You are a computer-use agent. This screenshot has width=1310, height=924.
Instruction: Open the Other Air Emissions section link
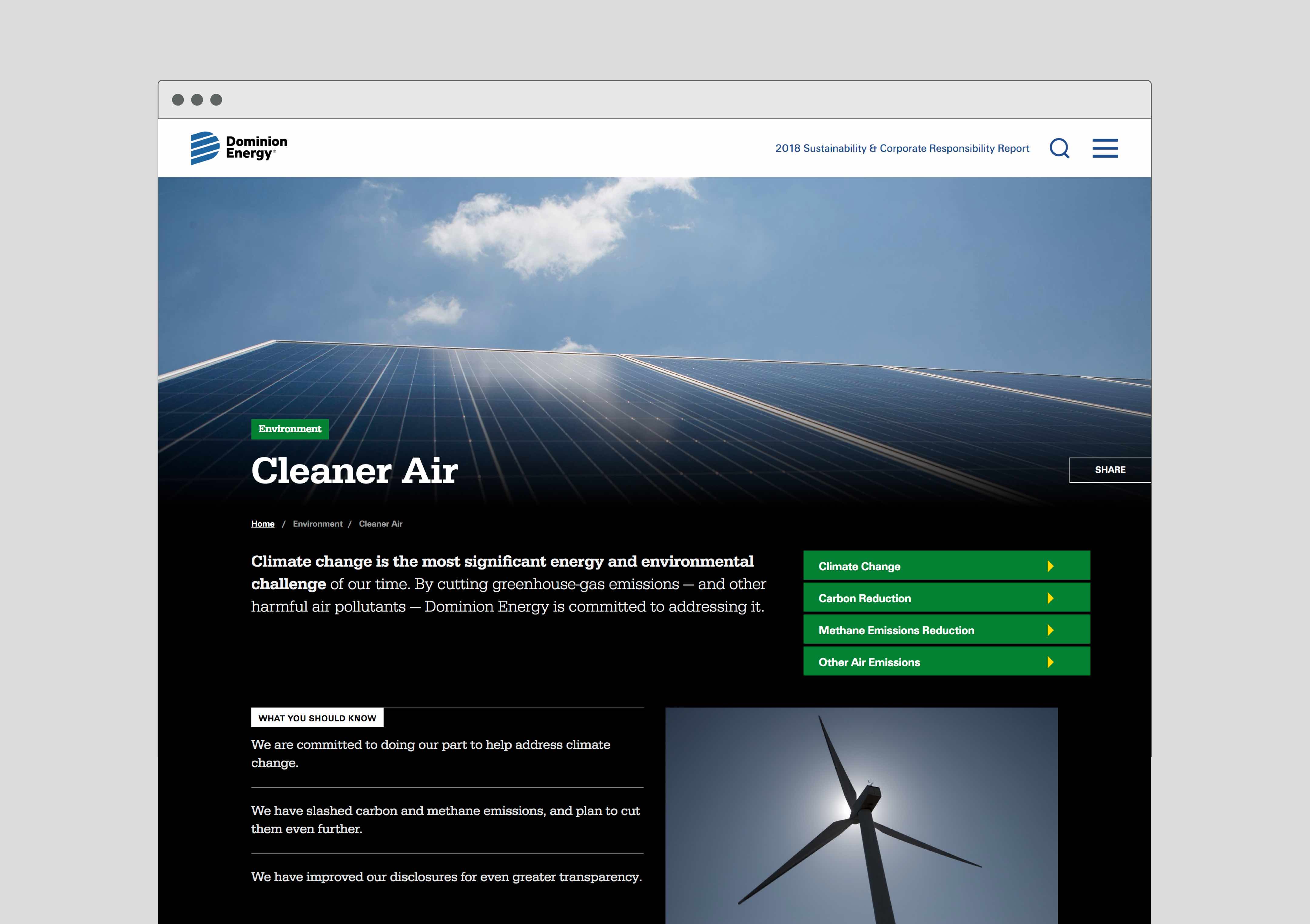click(946, 661)
